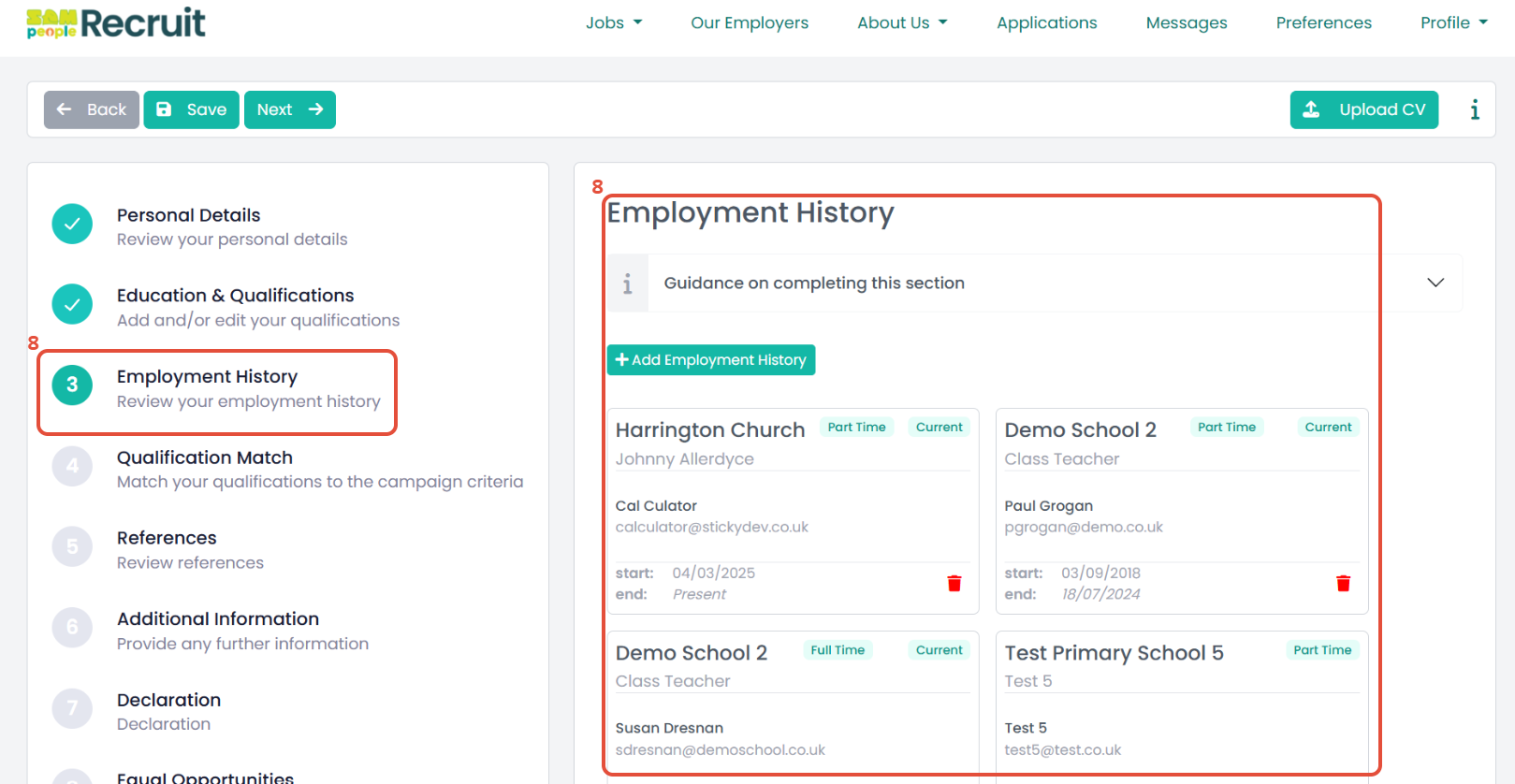Click the Next button
The width and height of the screenshot is (1515, 784).
(x=289, y=109)
